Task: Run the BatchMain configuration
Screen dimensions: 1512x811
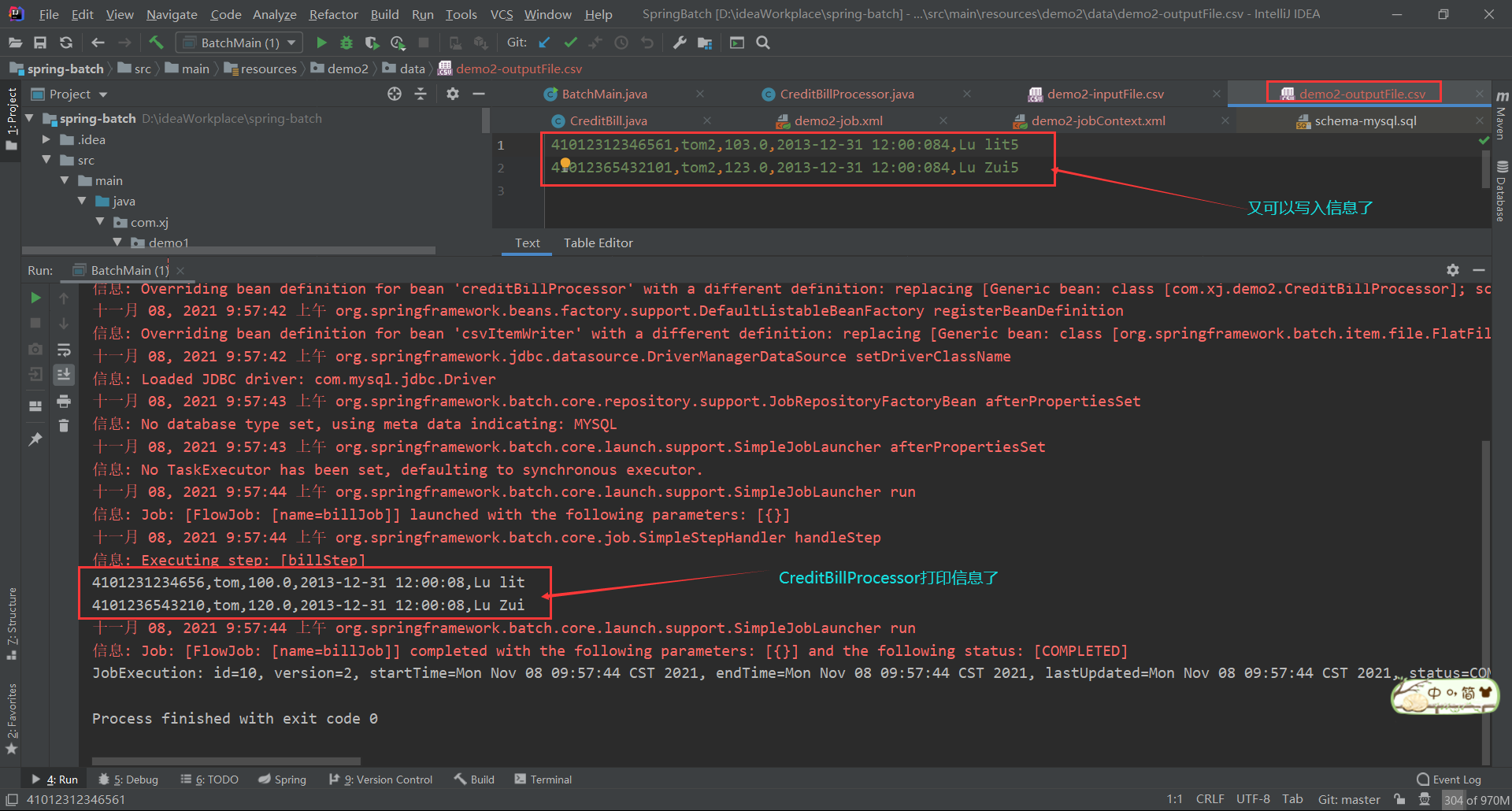Action: pyautogui.click(x=321, y=43)
